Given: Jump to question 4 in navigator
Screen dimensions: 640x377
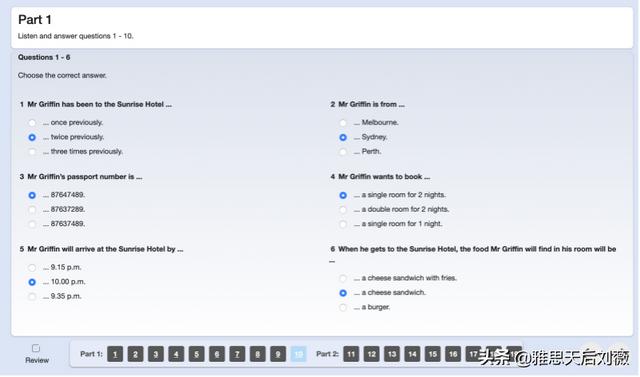Looking at the screenshot, I should 176,354.
